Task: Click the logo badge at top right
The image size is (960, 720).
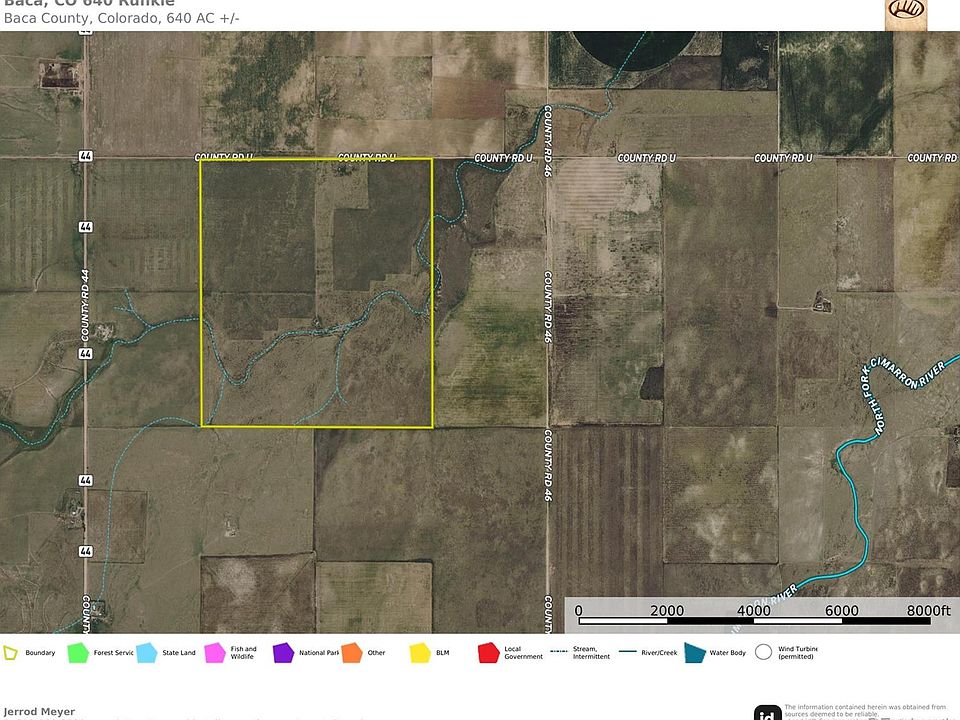Action: pyautogui.click(x=906, y=13)
